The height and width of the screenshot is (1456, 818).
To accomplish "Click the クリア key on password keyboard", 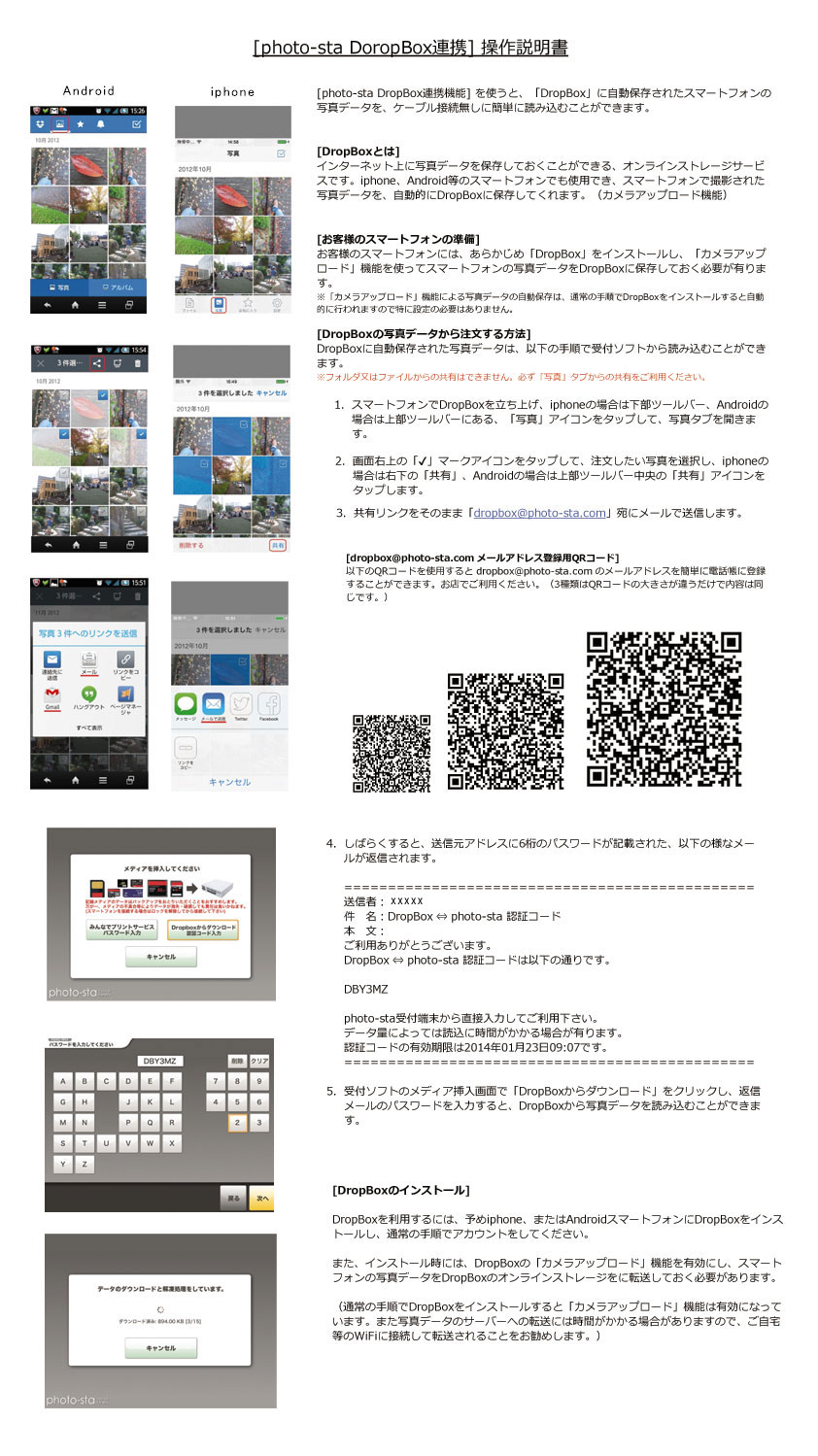I will pos(259,1061).
